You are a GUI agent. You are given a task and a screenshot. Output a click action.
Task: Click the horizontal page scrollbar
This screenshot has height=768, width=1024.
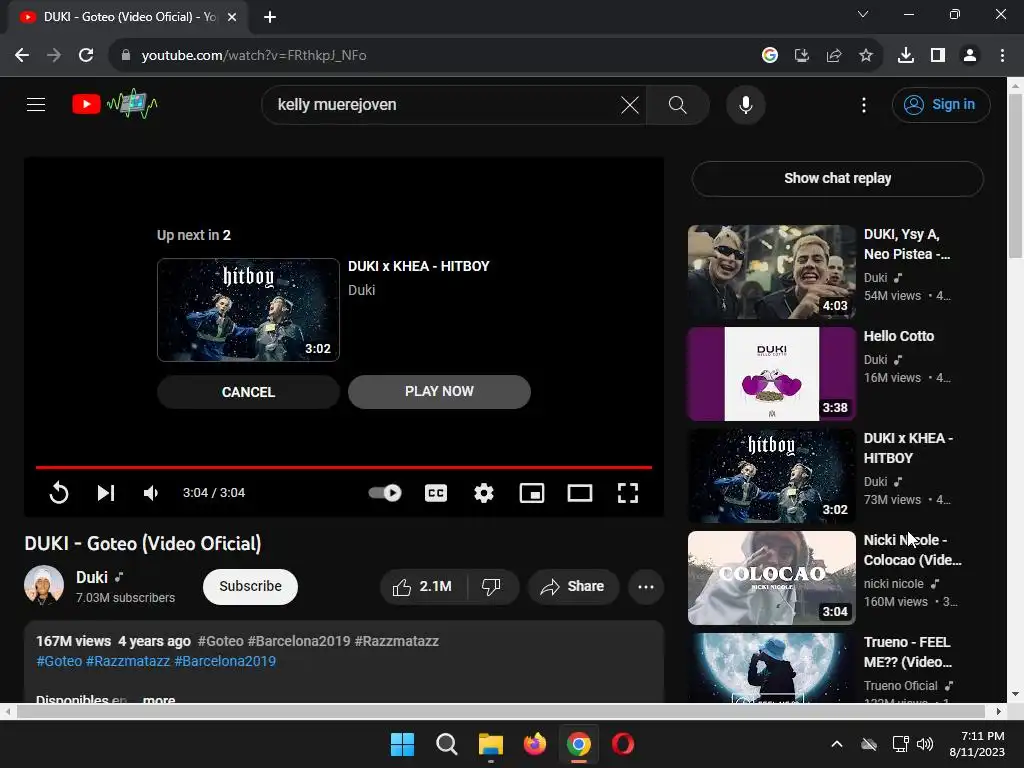[x=501, y=711]
